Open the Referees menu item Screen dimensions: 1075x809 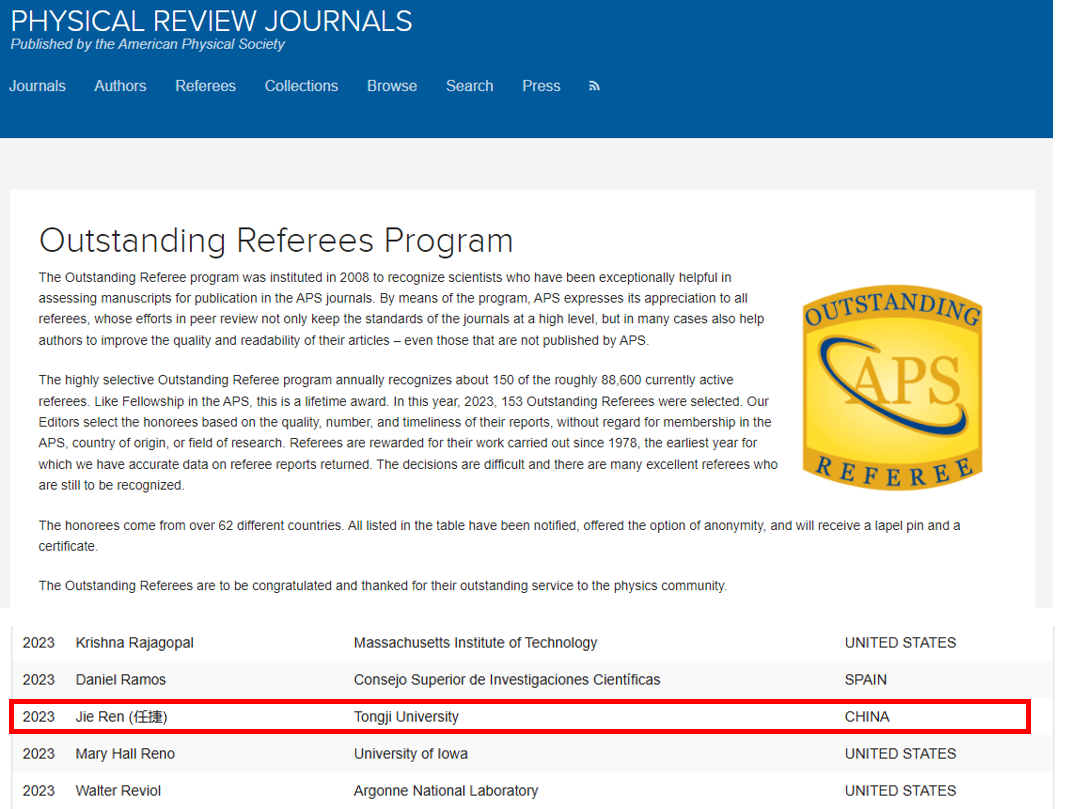tap(205, 86)
